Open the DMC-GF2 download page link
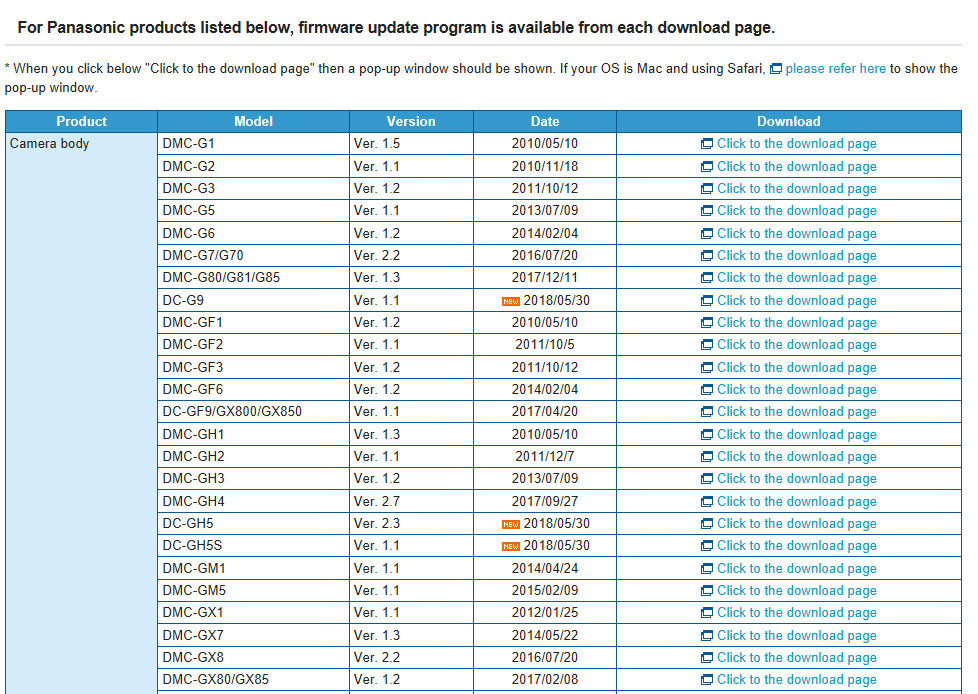978x694 pixels. pos(796,345)
